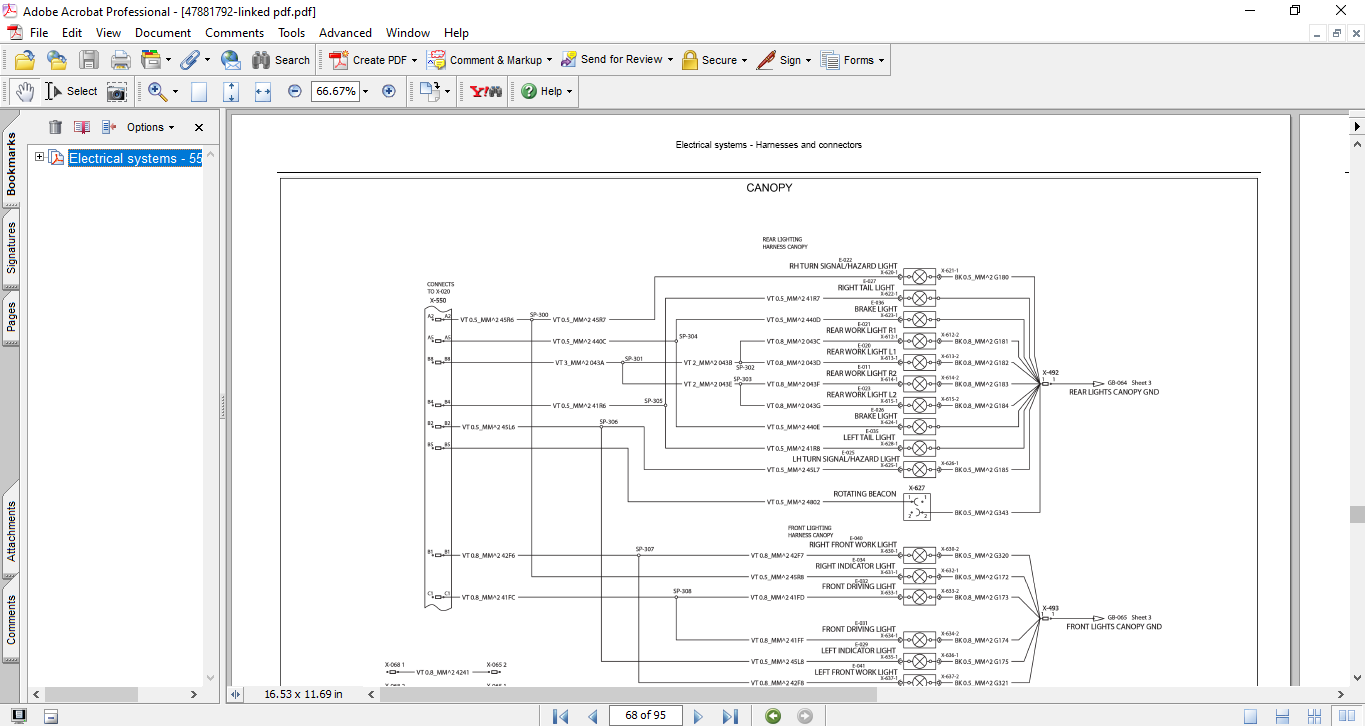The image size is (1365, 726).
Task: Open the zoom percentage dropdown arrow
Action: [x=365, y=91]
